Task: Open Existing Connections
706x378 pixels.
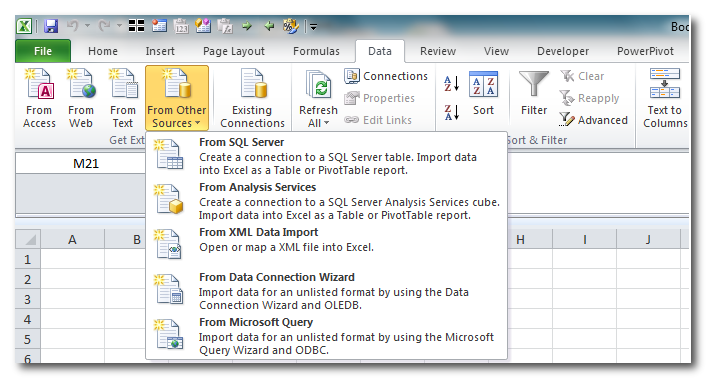Action: coord(252,98)
